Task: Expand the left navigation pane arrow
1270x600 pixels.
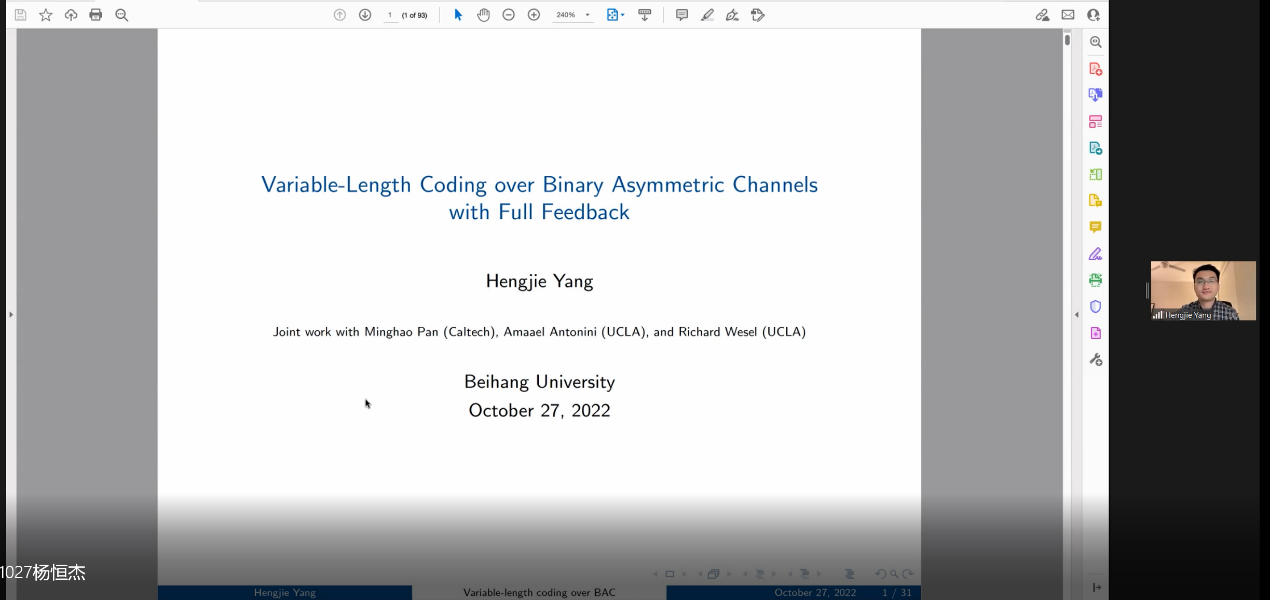Action: pyautogui.click(x=11, y=314)
